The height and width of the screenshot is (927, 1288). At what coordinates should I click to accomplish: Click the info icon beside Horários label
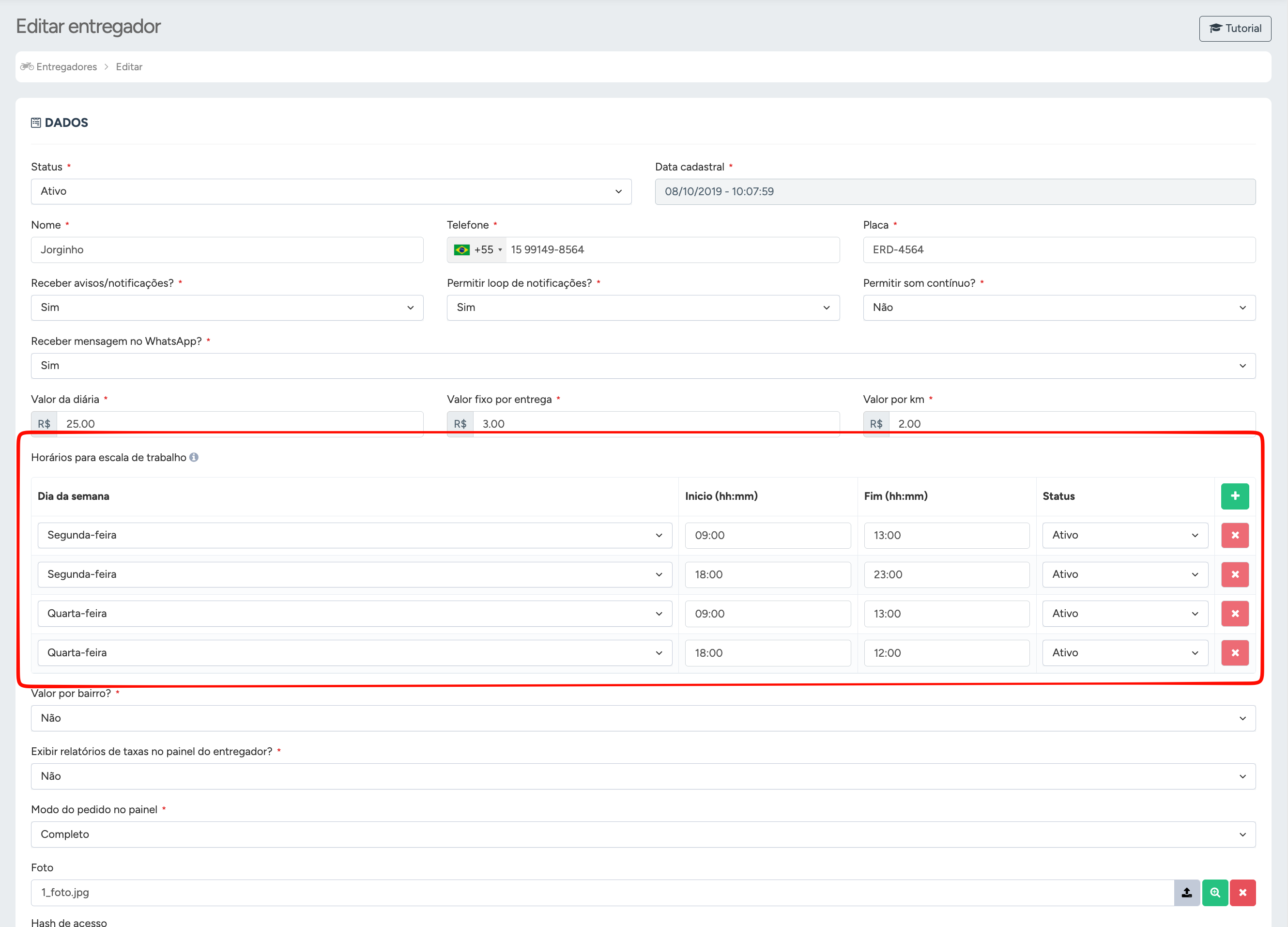(x=194, y=457)
